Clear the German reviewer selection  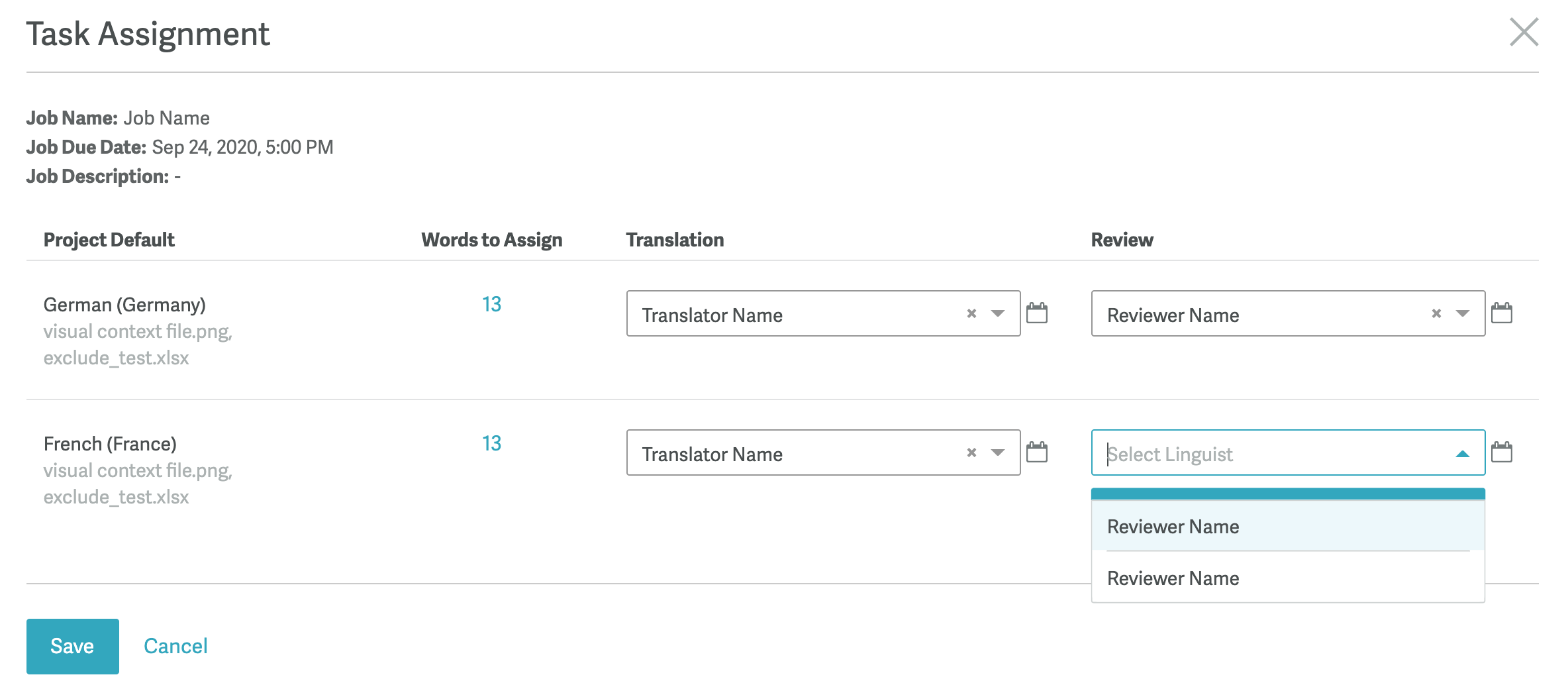click(x=1436, y=313)
